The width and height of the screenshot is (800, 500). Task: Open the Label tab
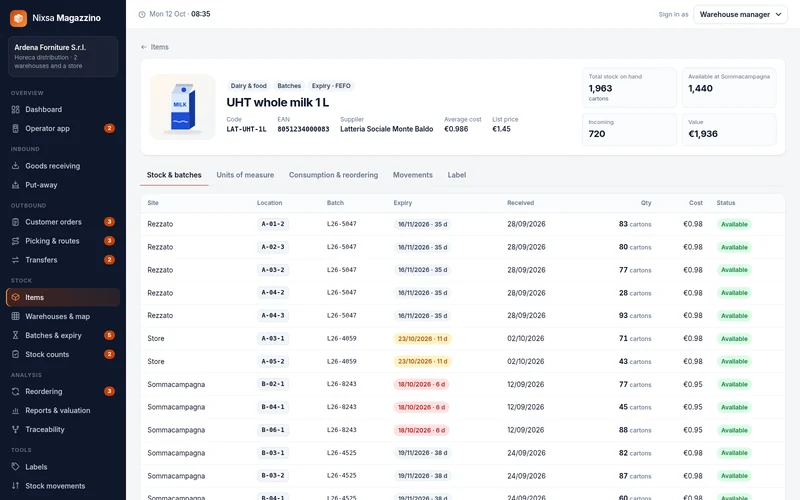point(457,175)
